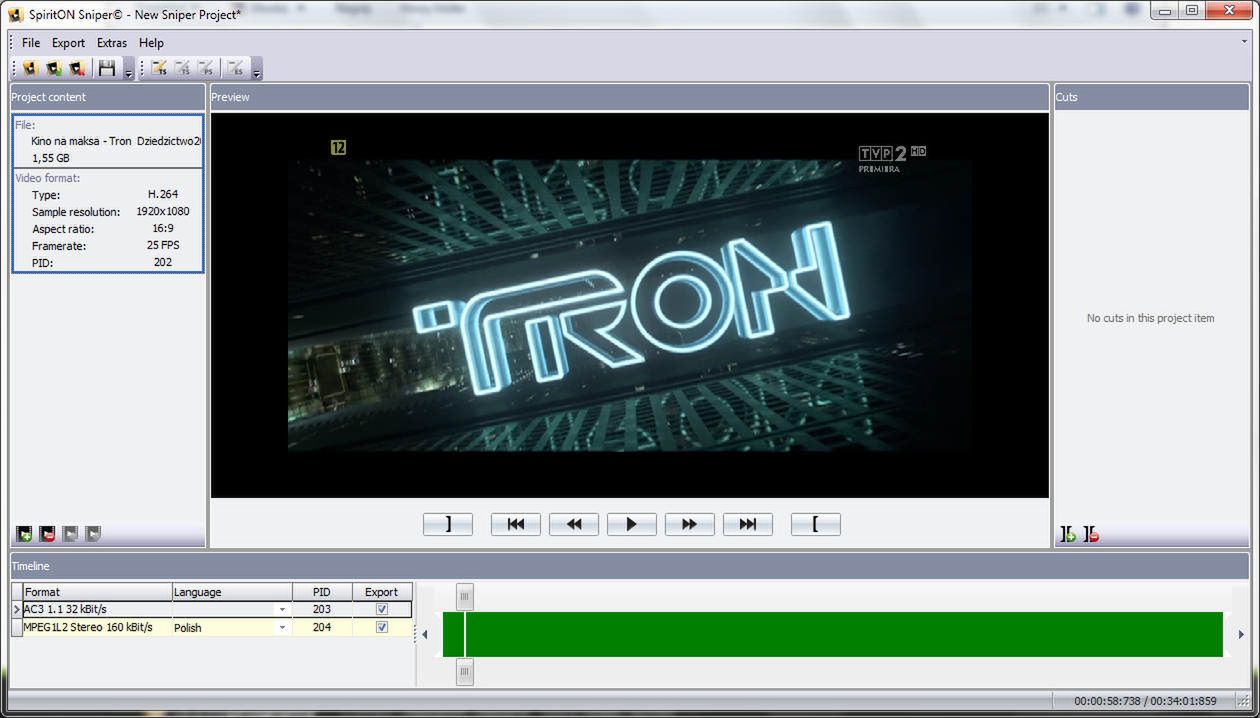
Task: Click the PS export toolbar icon
Action: pyautogui.click(x=206, y=68)
